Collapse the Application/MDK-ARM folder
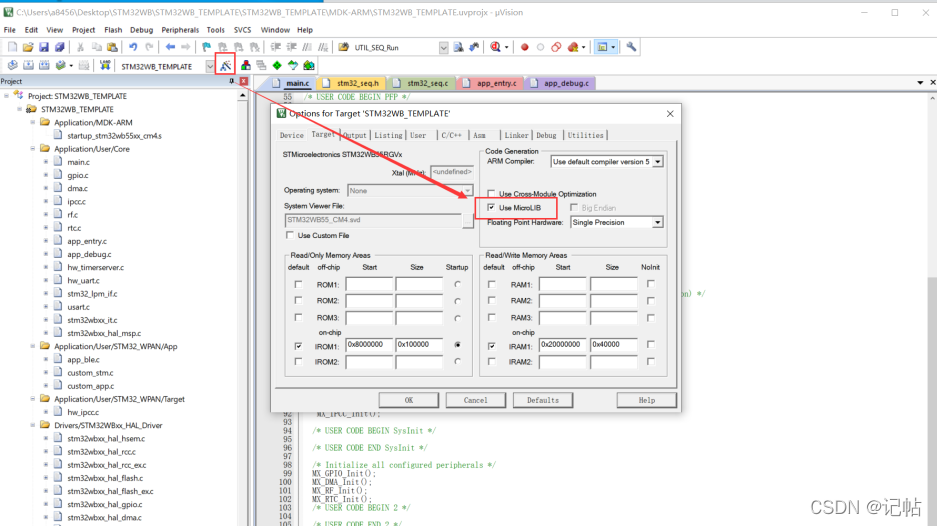 (33, 123)
